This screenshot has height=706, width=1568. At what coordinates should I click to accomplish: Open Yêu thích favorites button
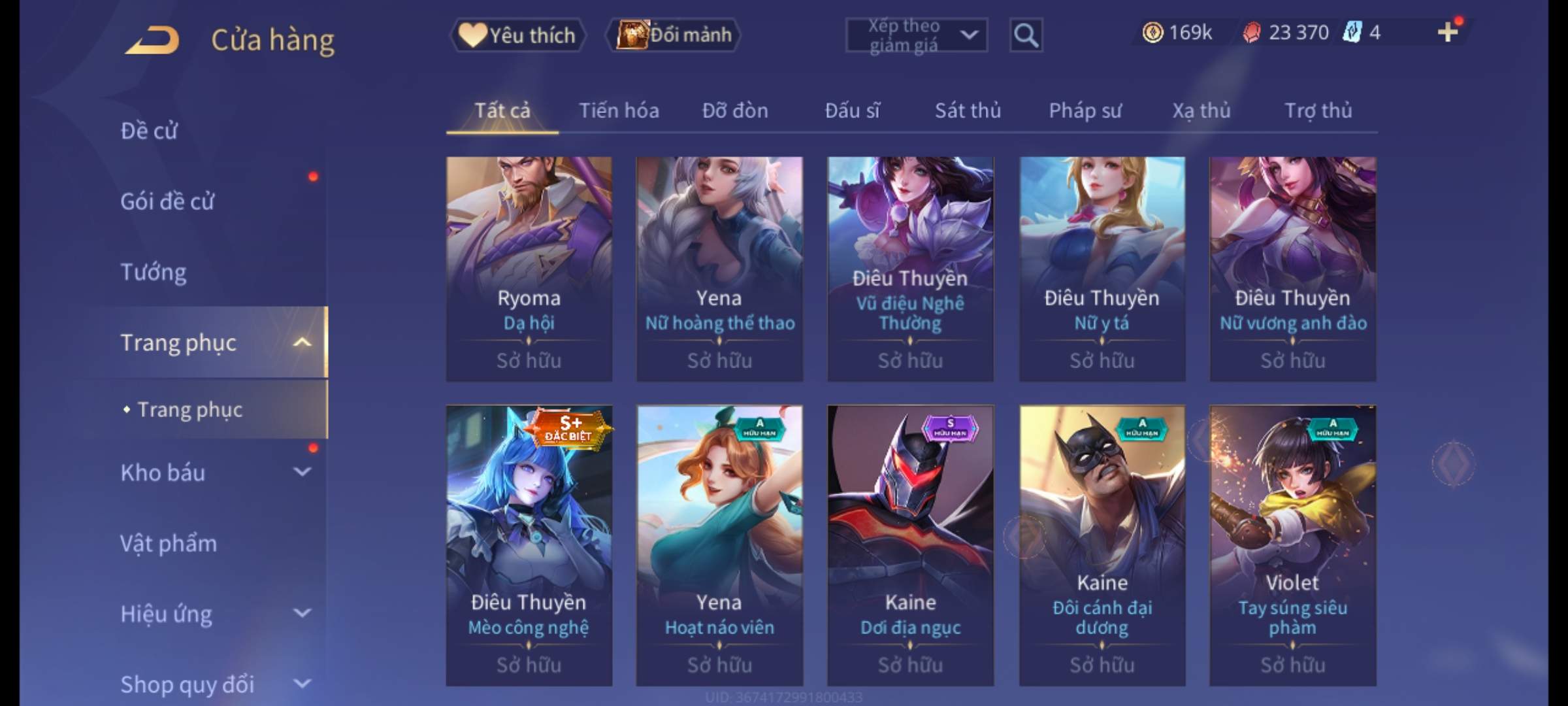517,35
